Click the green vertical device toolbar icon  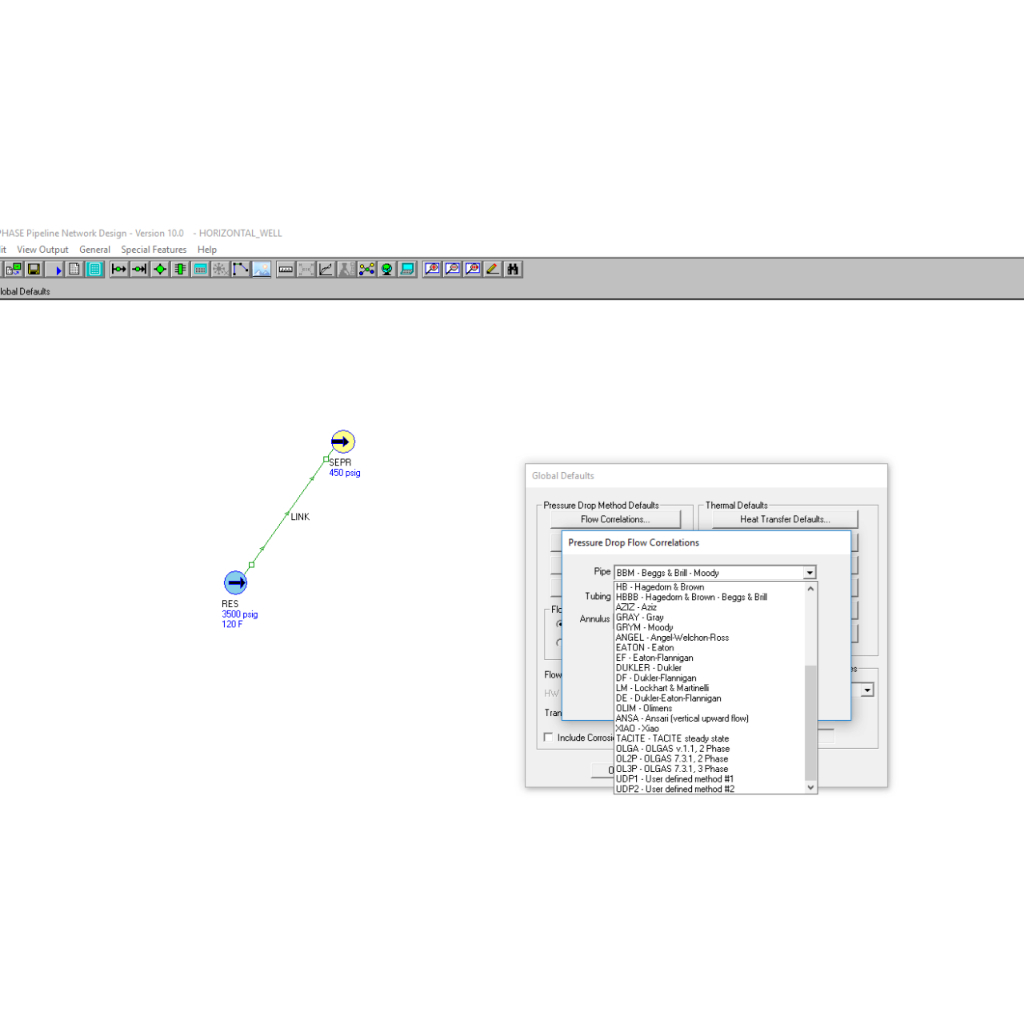(x=180, y=269)
